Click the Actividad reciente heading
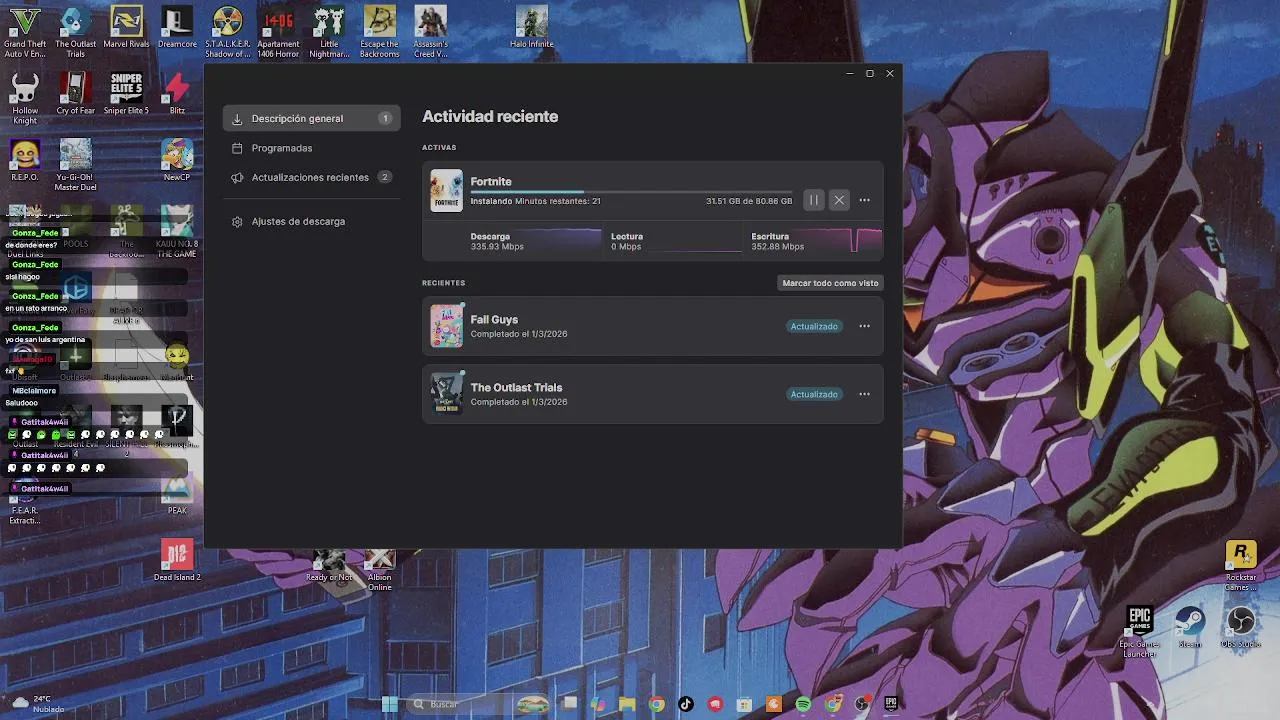The width and height of the screenshot is (1280, 720). click(490, 116)
